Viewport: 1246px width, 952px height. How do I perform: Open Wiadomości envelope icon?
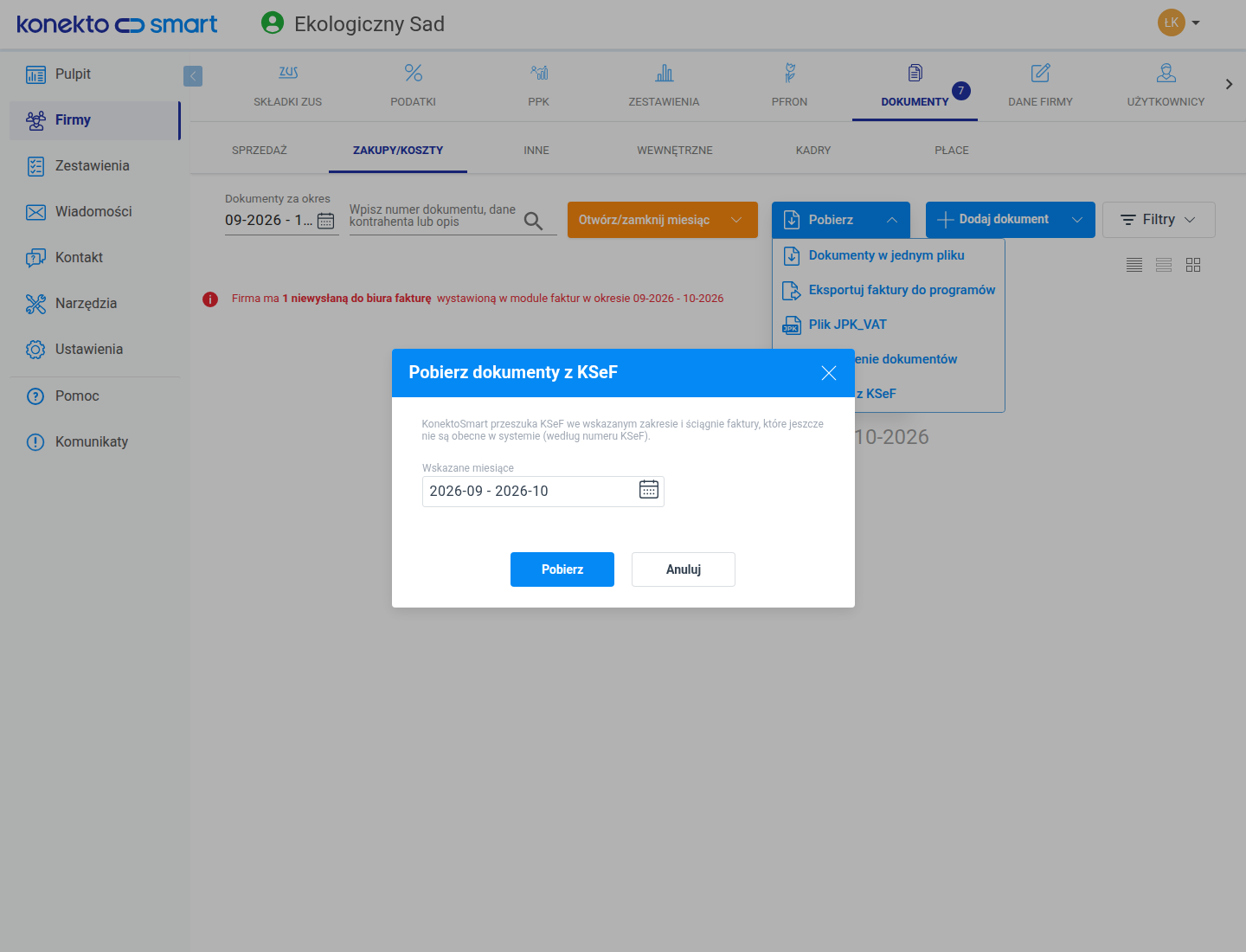(35, 212)
